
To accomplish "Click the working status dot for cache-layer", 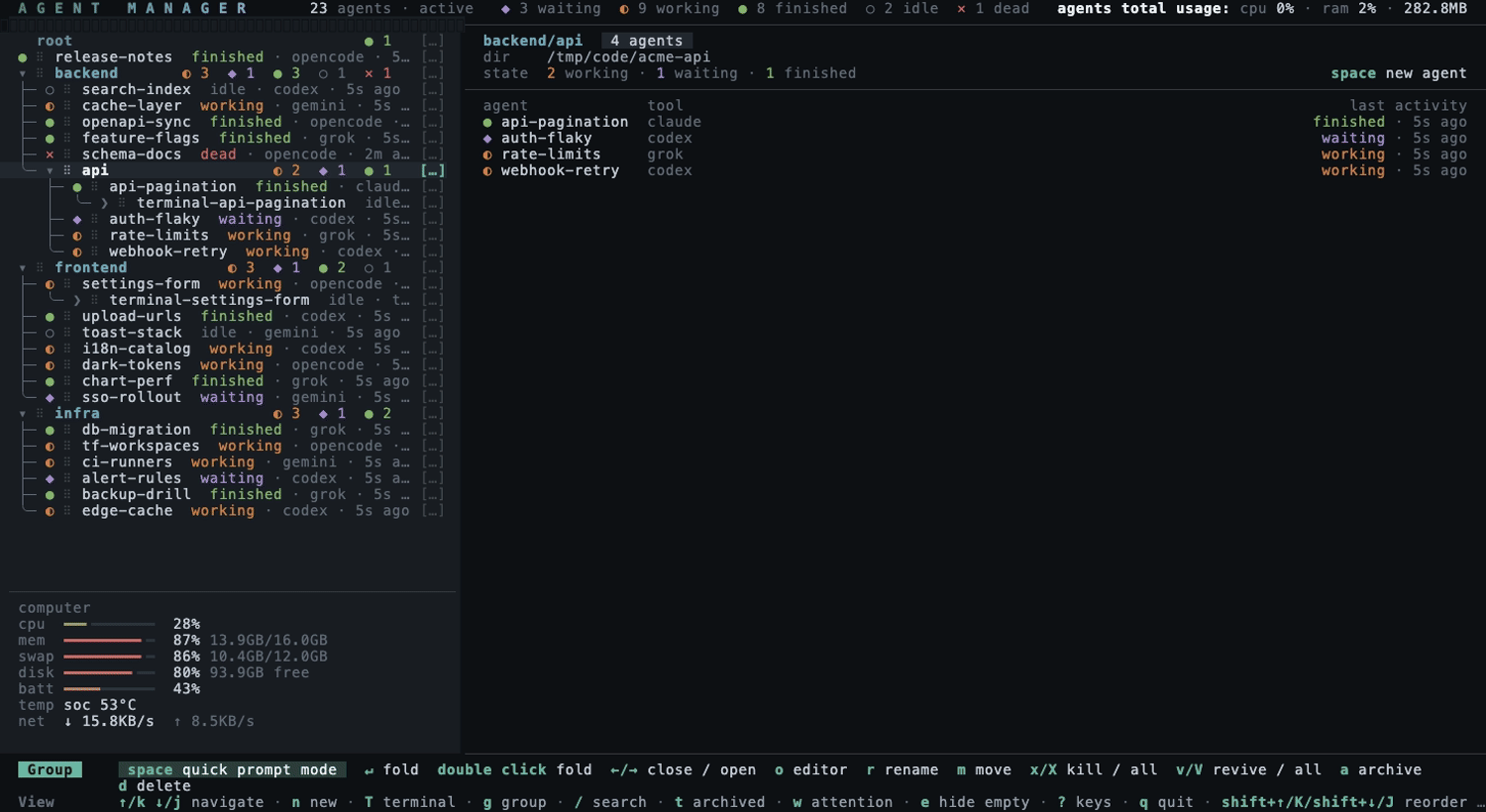I will click(50, 106).
